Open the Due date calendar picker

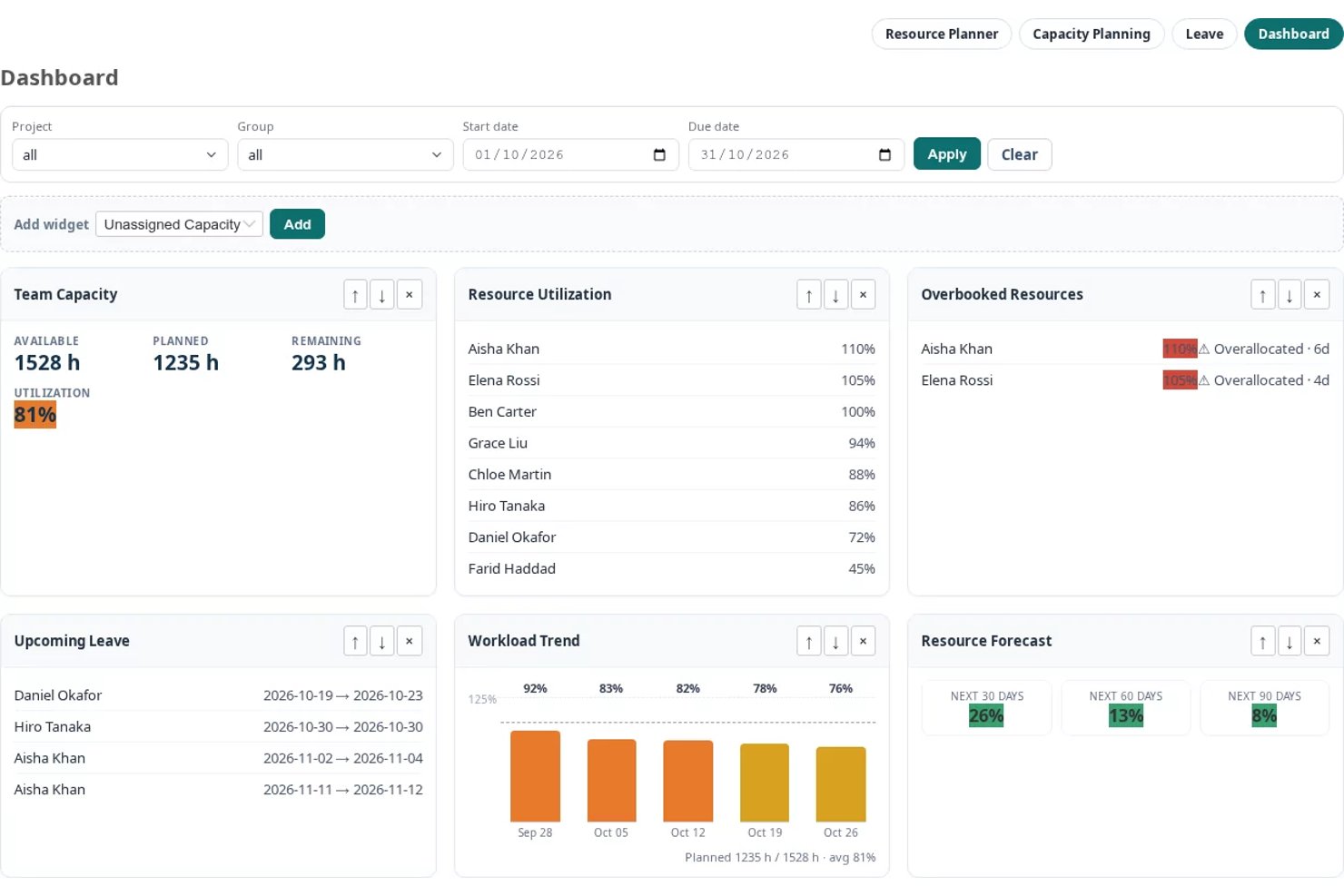(884, 155)
